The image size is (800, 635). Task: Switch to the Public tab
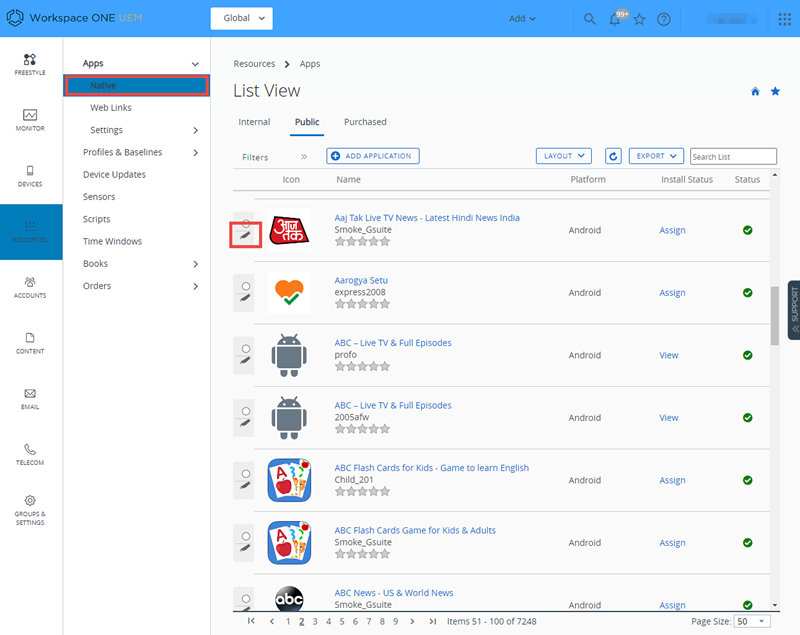click(307, 122)
